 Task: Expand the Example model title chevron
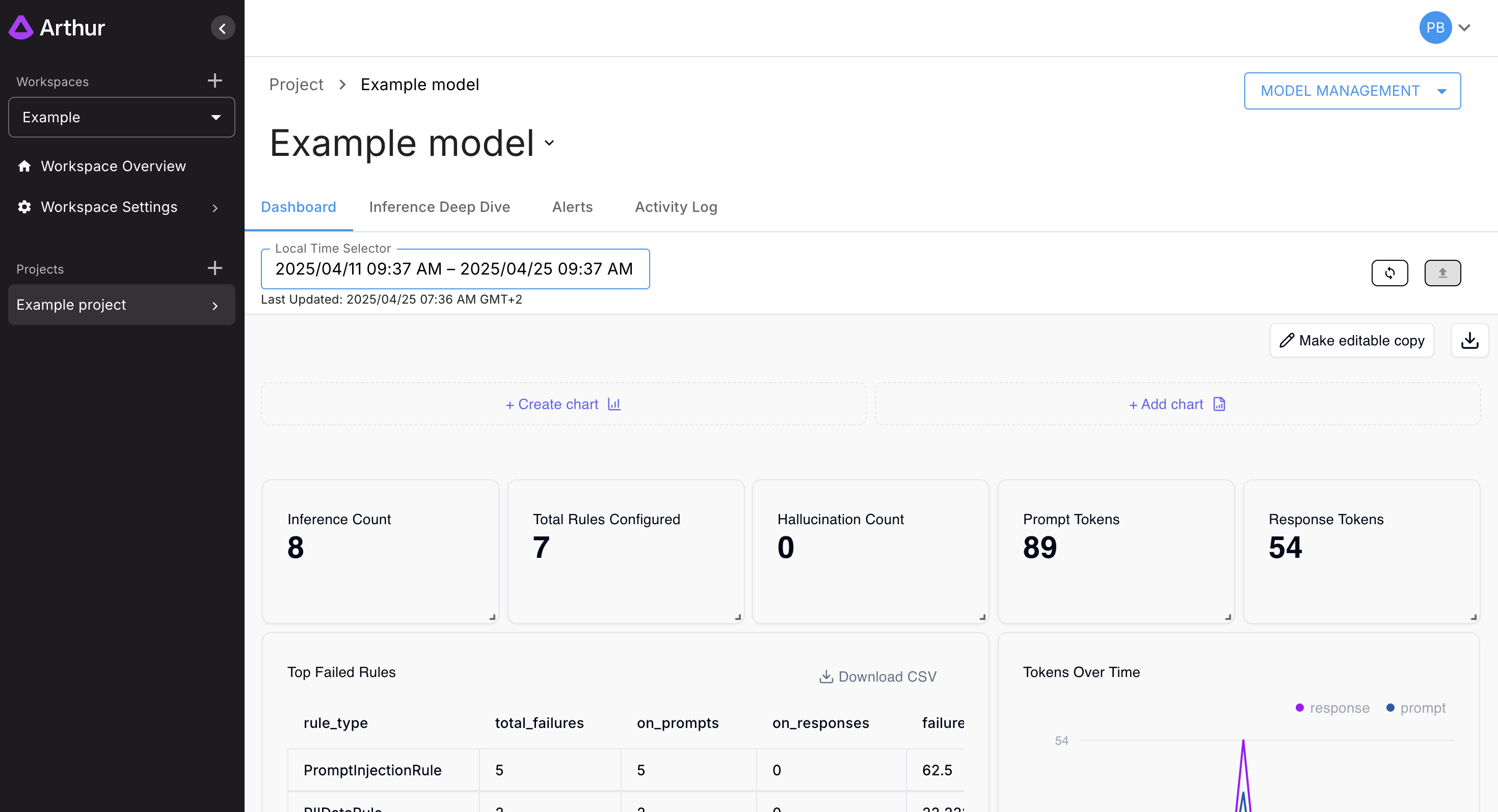549,143
